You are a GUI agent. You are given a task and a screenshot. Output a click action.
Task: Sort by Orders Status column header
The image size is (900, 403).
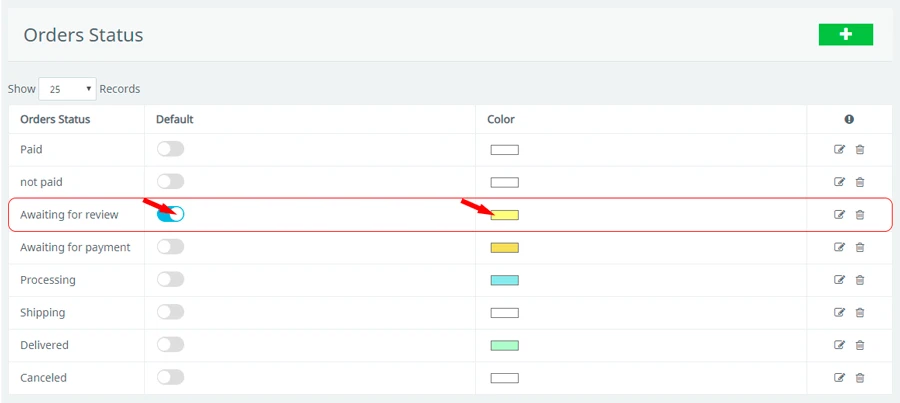coord(55,119)
